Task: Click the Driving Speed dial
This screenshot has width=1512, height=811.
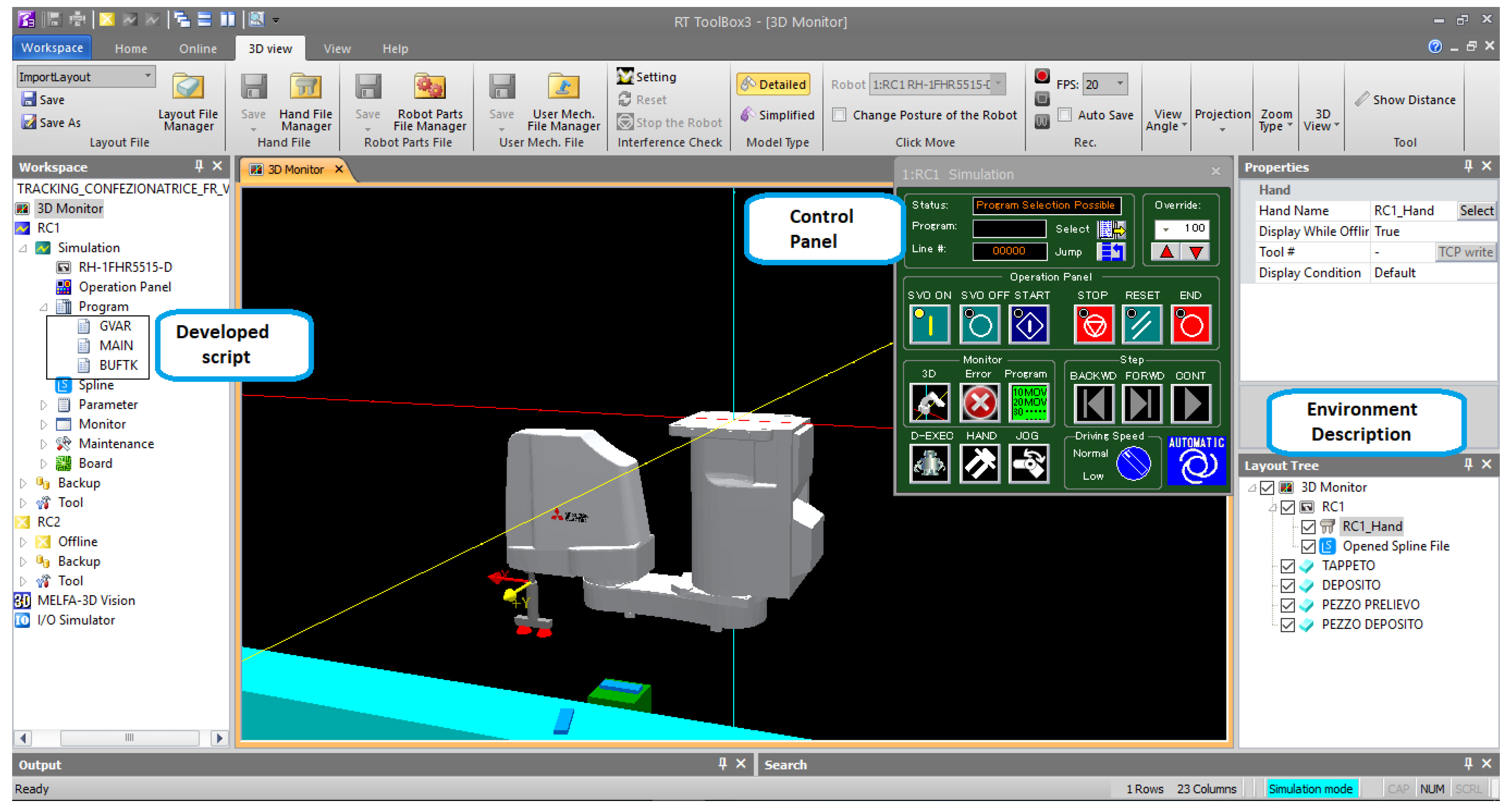Action: pyautogui.click(x=1133, y=464)
